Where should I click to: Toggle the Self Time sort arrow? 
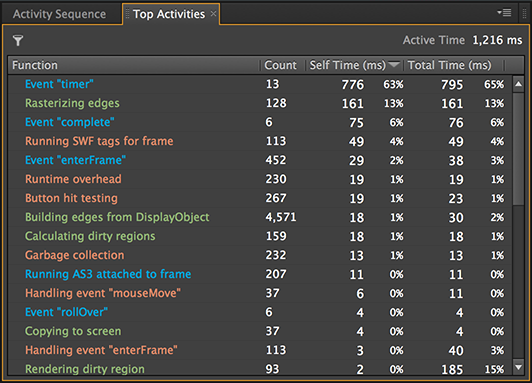394,64
